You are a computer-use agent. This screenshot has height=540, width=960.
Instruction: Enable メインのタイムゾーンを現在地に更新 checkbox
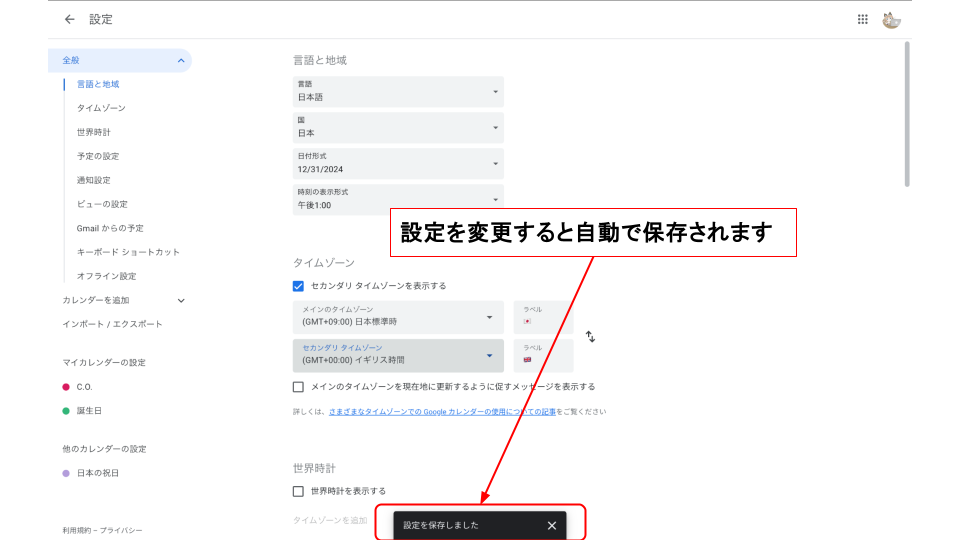[x=299, y=387]
